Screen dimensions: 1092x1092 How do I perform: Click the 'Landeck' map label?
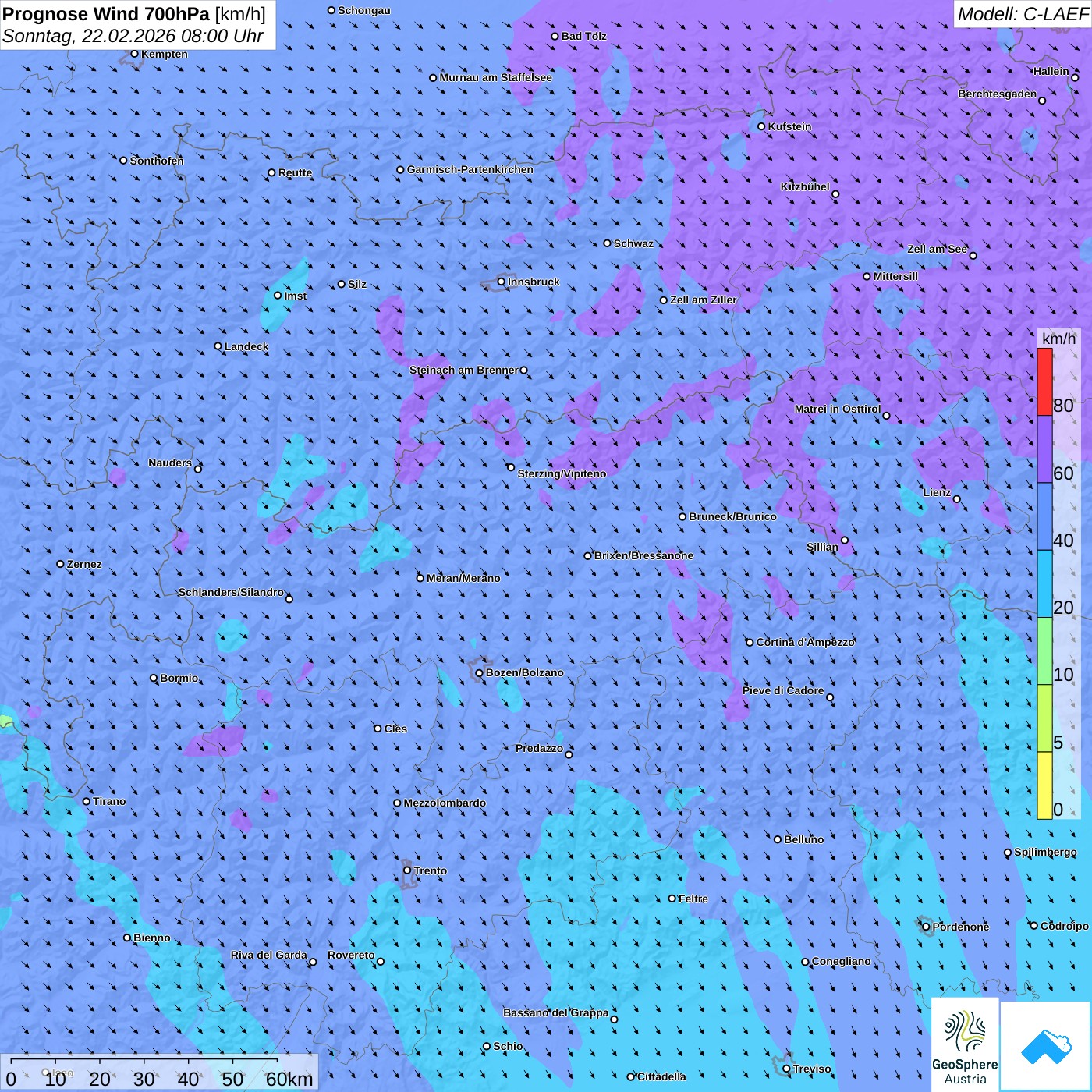(246, 346)
